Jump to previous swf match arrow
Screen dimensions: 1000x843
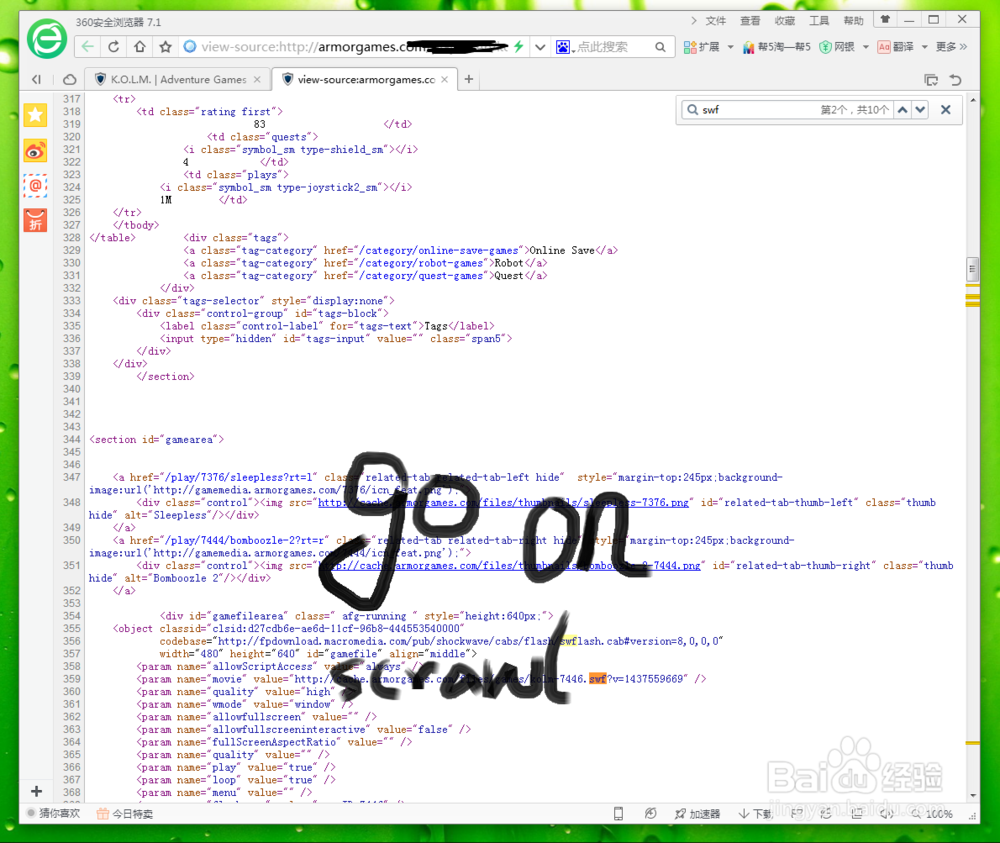coord(902,110)
